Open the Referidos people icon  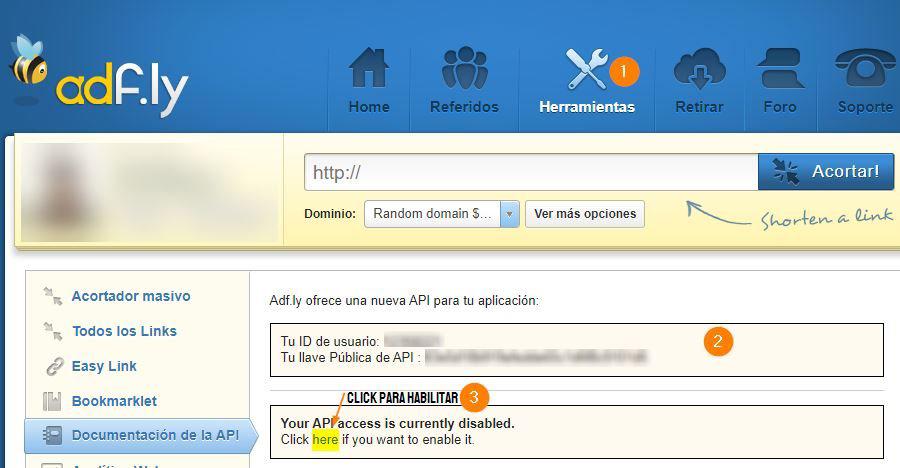pos(464,68)
